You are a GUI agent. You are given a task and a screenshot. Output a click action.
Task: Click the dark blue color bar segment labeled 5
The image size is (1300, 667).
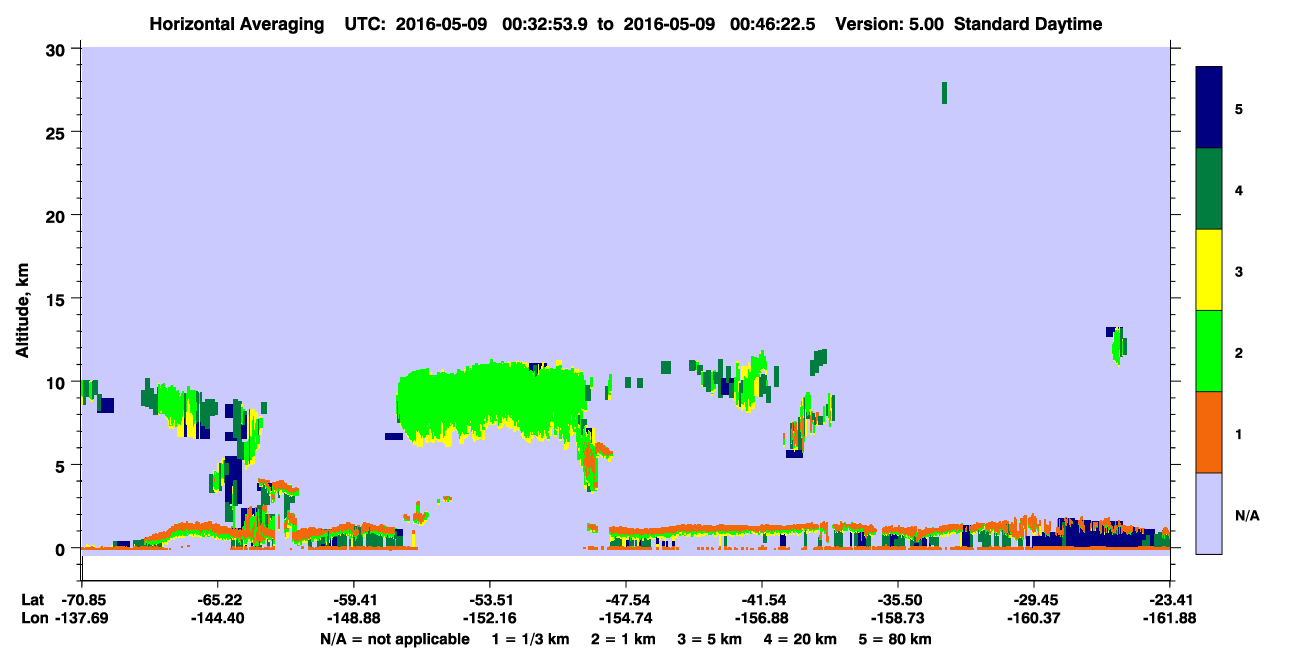click(x=1209, y=107)
